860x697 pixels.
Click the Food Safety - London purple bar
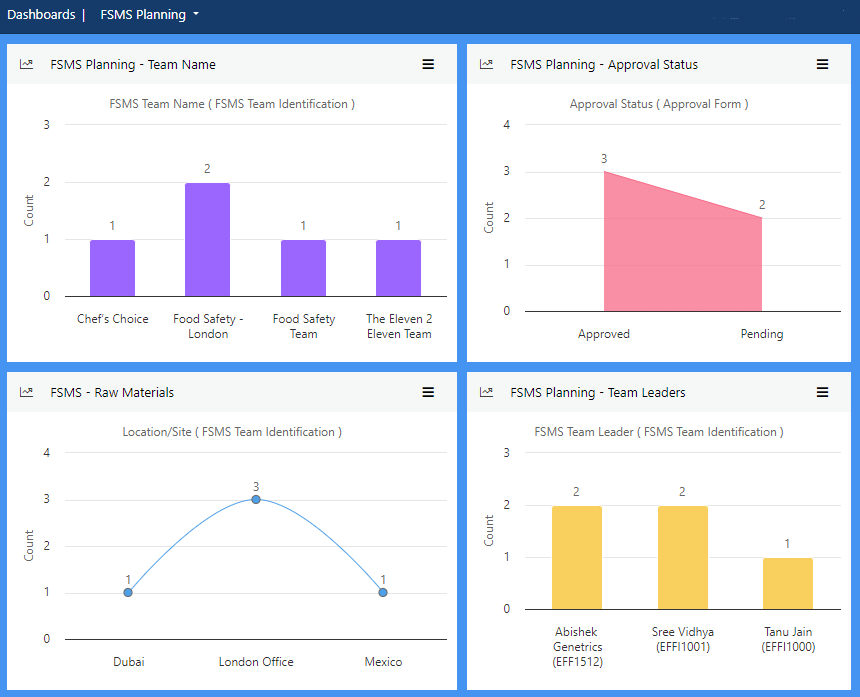pyautogui.click(x=207, y=240)
